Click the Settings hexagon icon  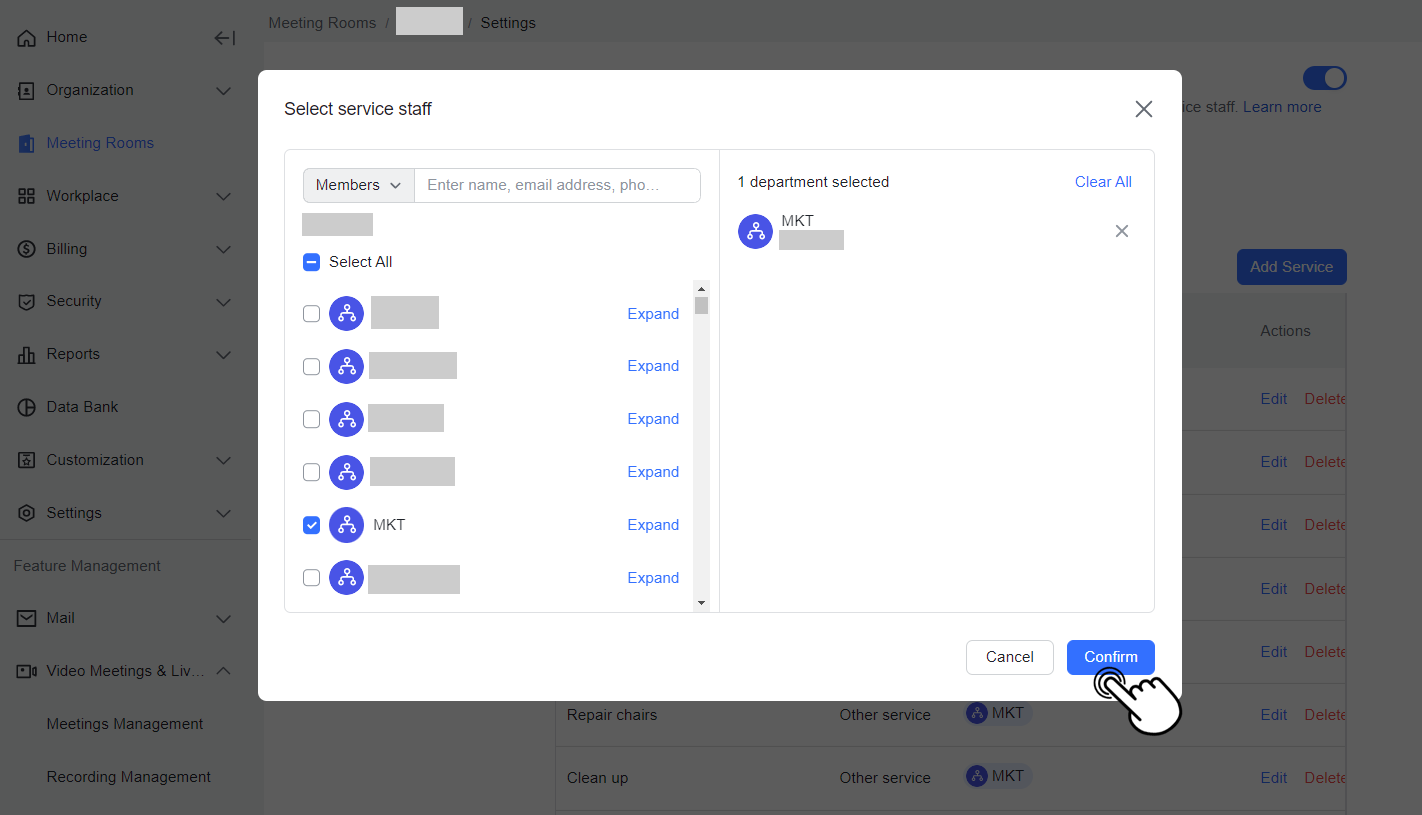pos(27,514)
